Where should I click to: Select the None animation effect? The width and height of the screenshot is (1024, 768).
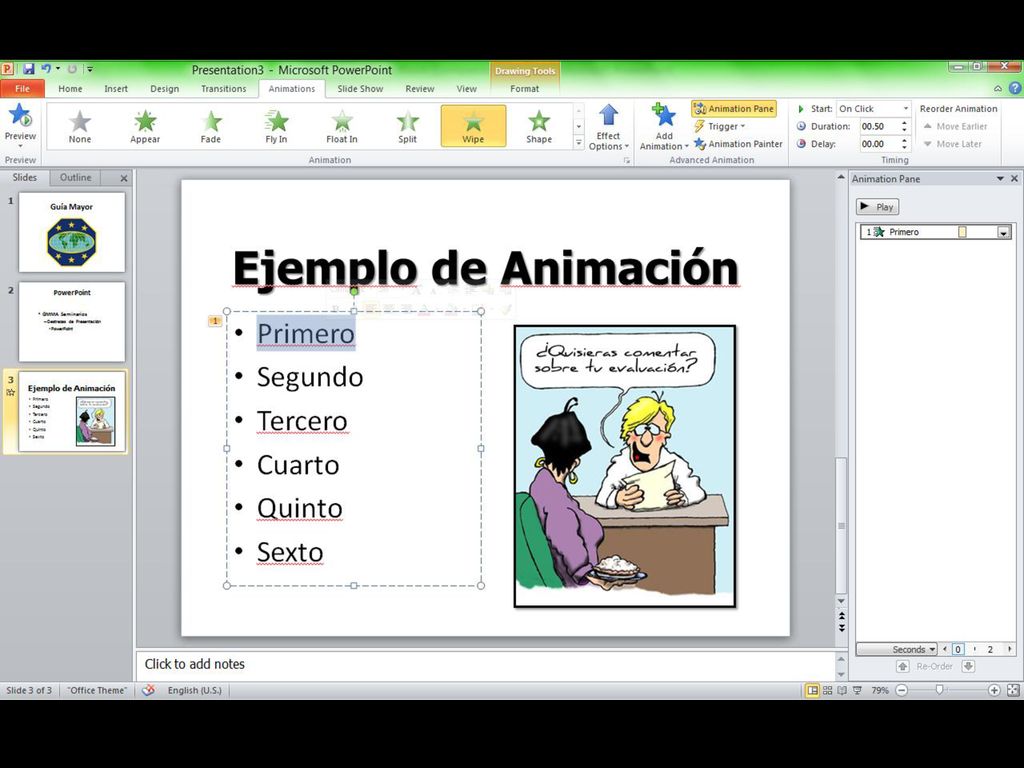tap(80, 126)
